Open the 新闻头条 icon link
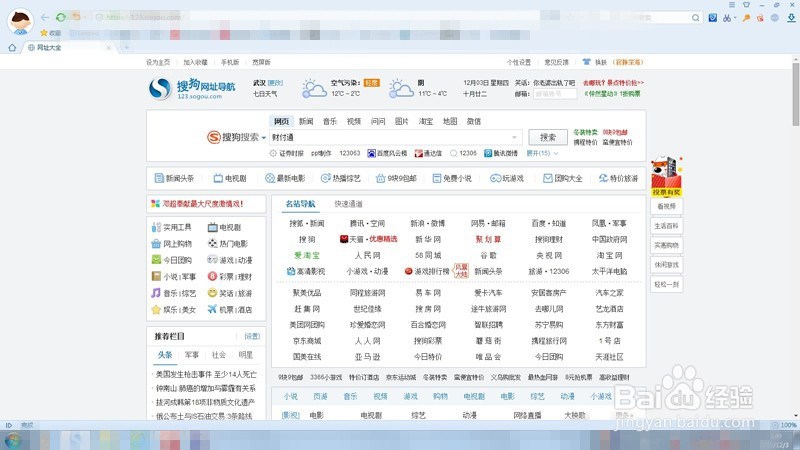800x450 pixels. coord(174,178)
